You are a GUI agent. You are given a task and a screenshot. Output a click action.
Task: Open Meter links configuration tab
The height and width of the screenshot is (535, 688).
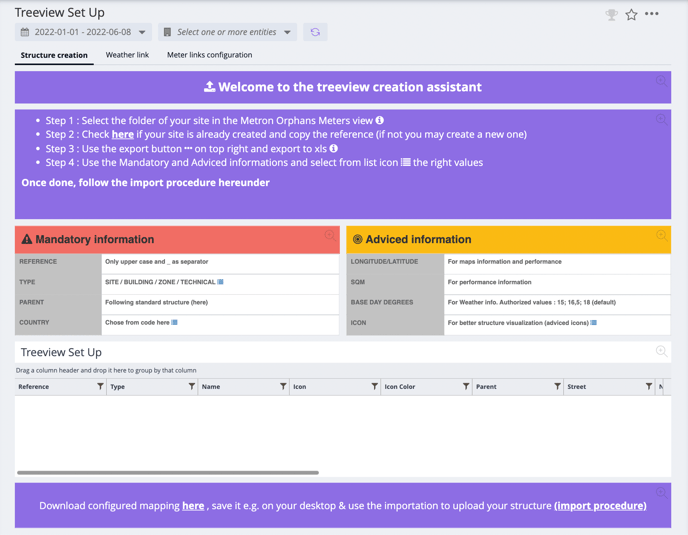pyautogui.click(x=209, y=55)
